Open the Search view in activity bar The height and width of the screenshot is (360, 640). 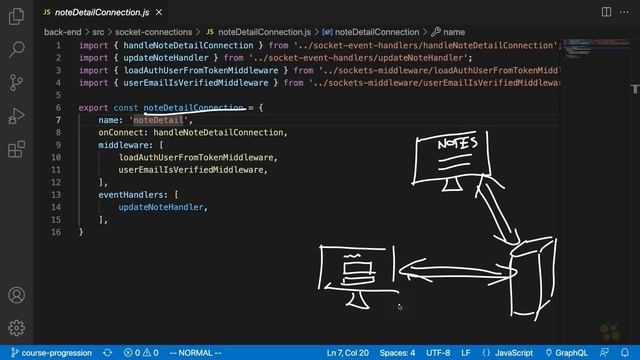16,49
